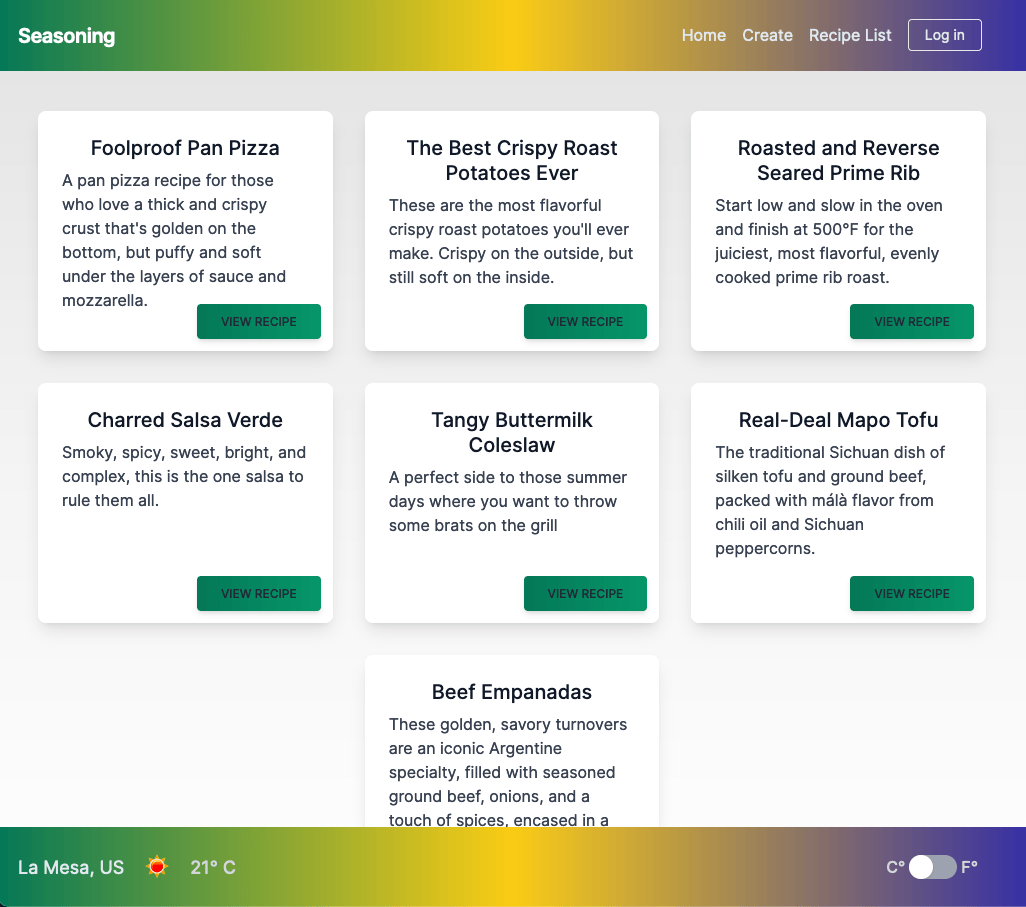
Task: Click the Real-Deal Mapo Tofu title
Action: click(838, 420)
